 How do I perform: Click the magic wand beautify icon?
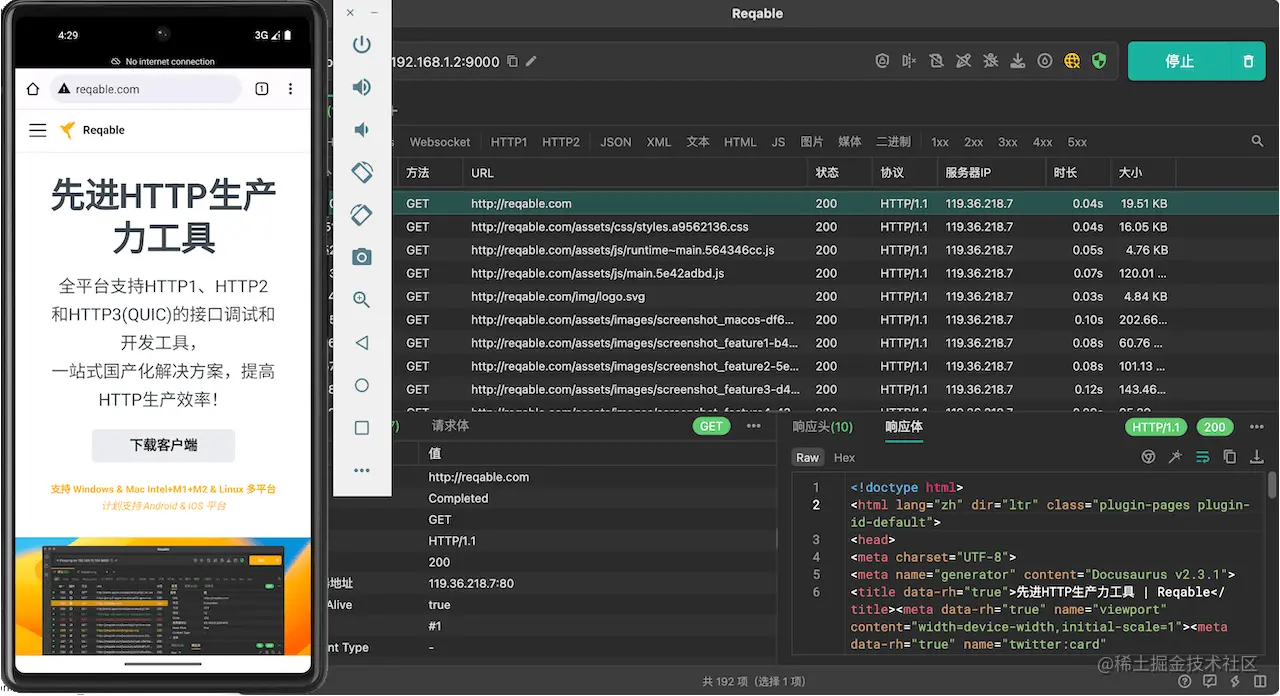(1176, 457)
